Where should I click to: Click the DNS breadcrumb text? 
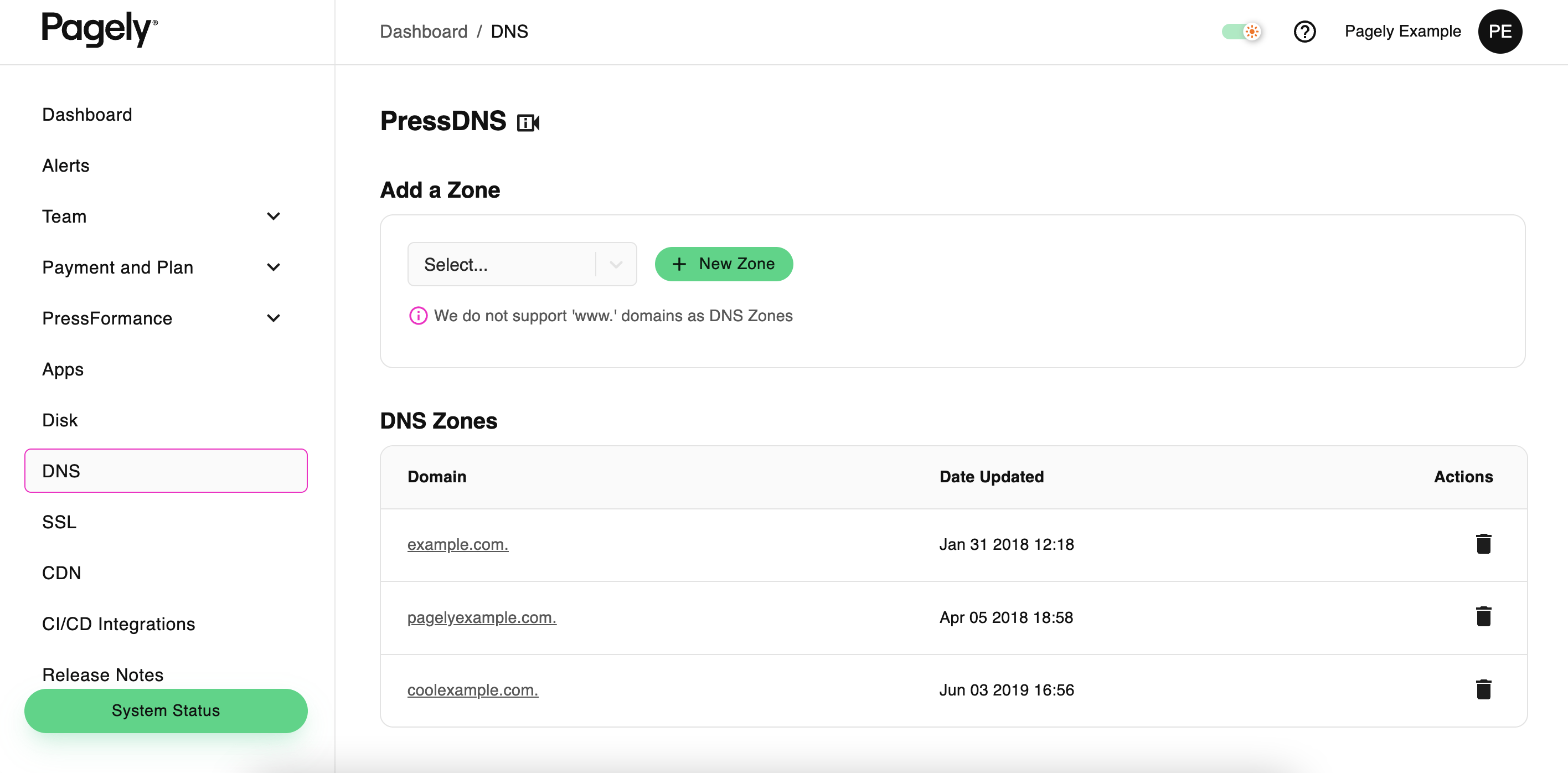(509, 32)
